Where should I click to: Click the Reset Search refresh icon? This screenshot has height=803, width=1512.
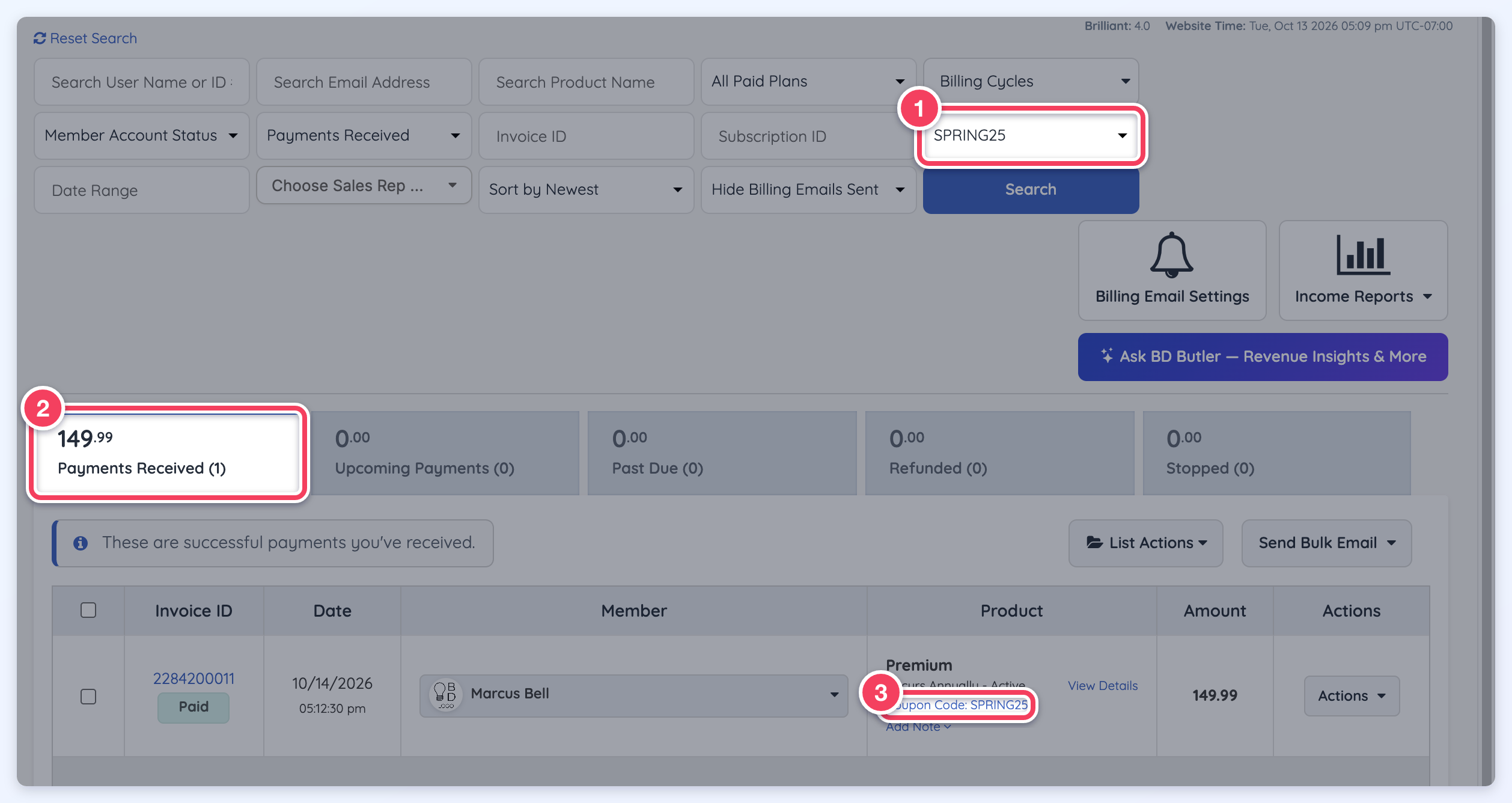pos(40,38)
